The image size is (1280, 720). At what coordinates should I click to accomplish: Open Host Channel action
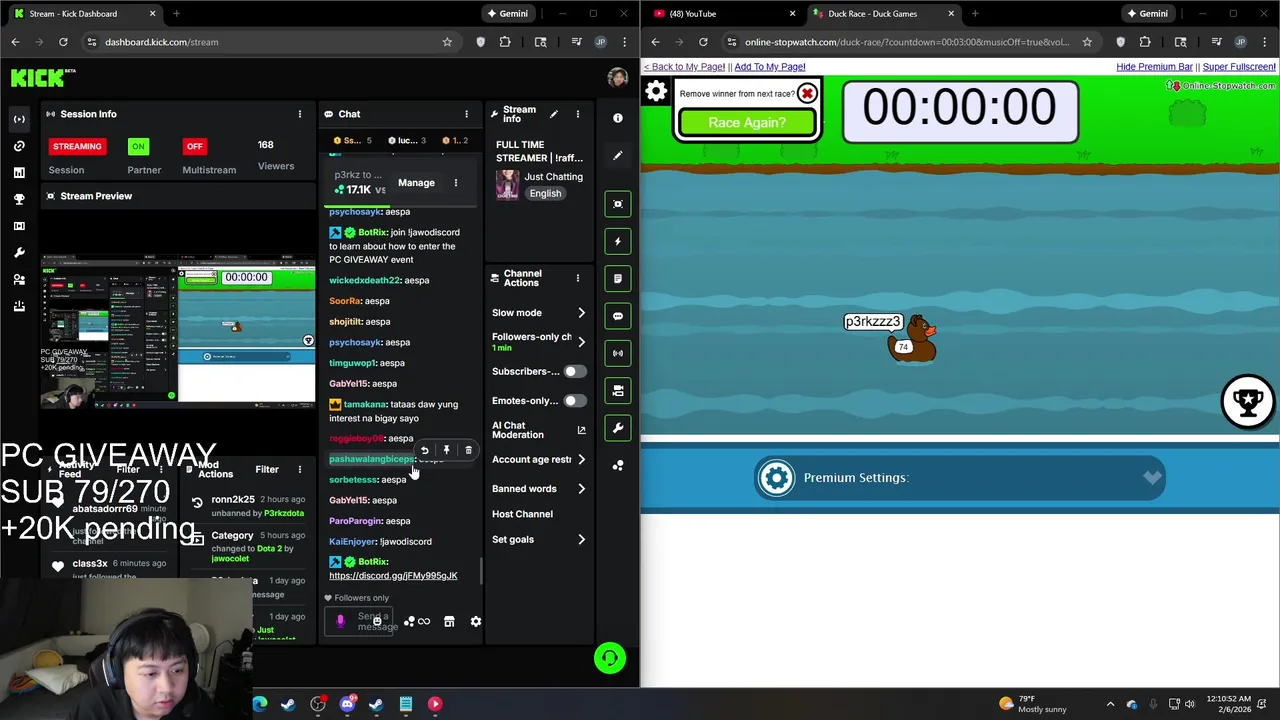522,514
